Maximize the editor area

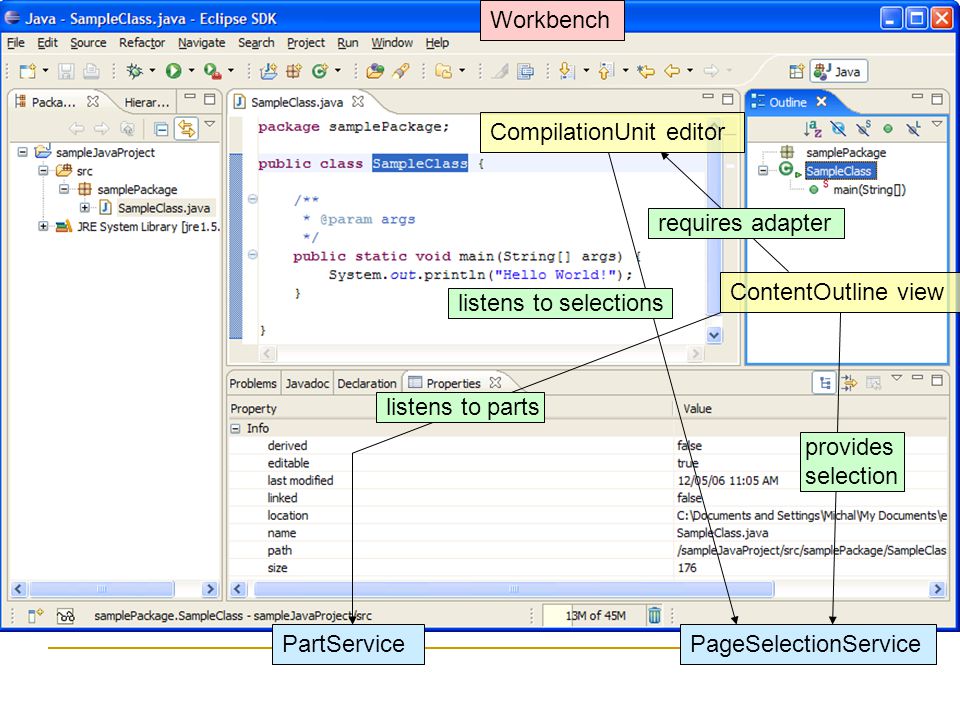click(728, 99)
